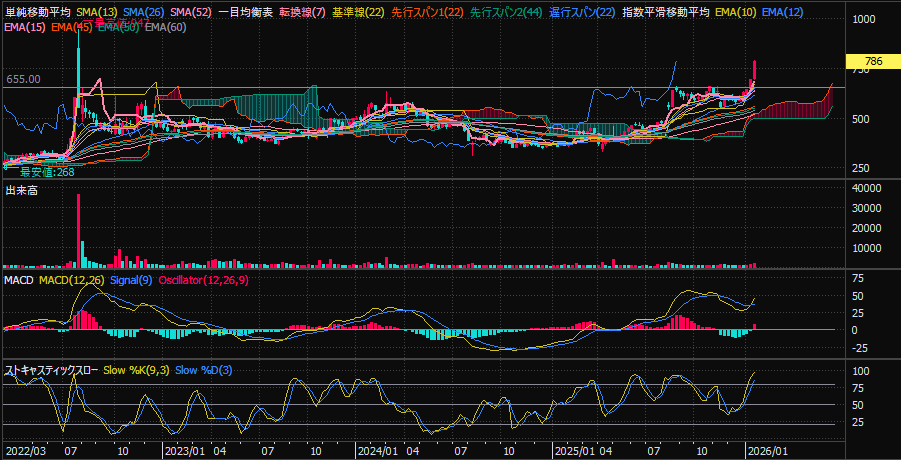Viewport: 901px width, 460px height.
Task: Select the 遅行スパン(22) label
Action: [580, 12]
